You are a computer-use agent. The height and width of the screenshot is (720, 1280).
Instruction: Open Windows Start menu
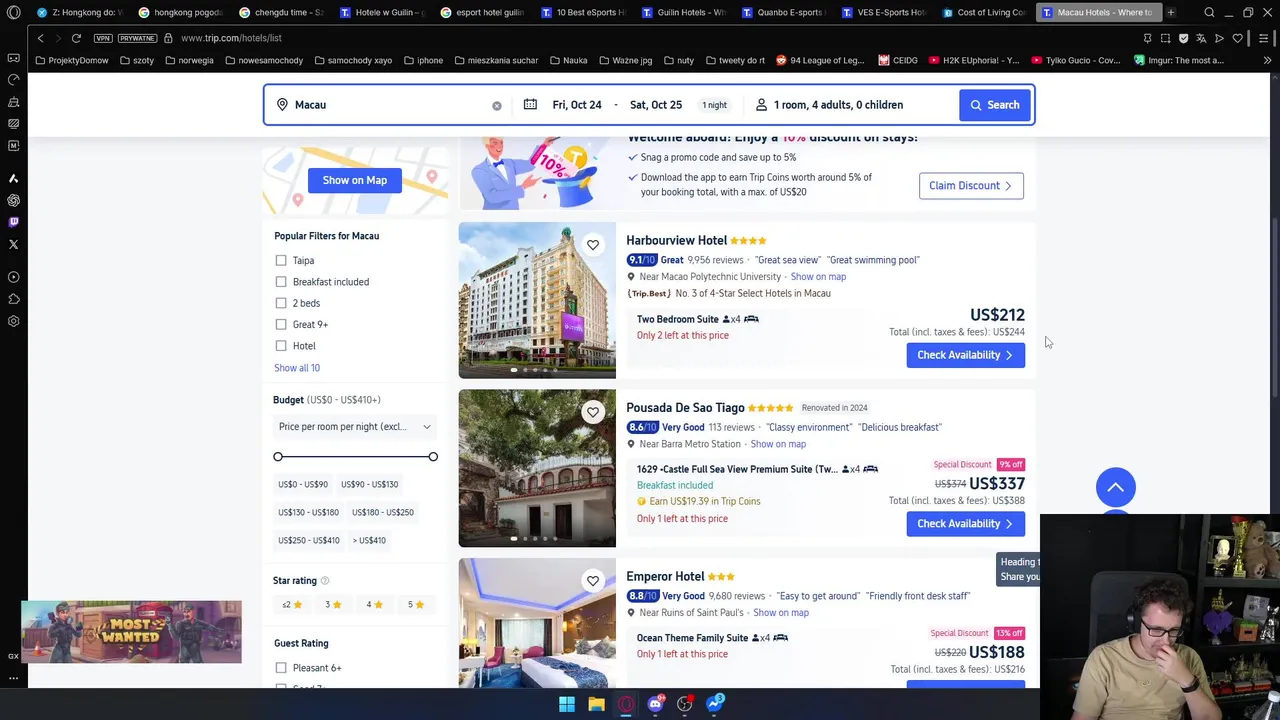coord(567,704)
